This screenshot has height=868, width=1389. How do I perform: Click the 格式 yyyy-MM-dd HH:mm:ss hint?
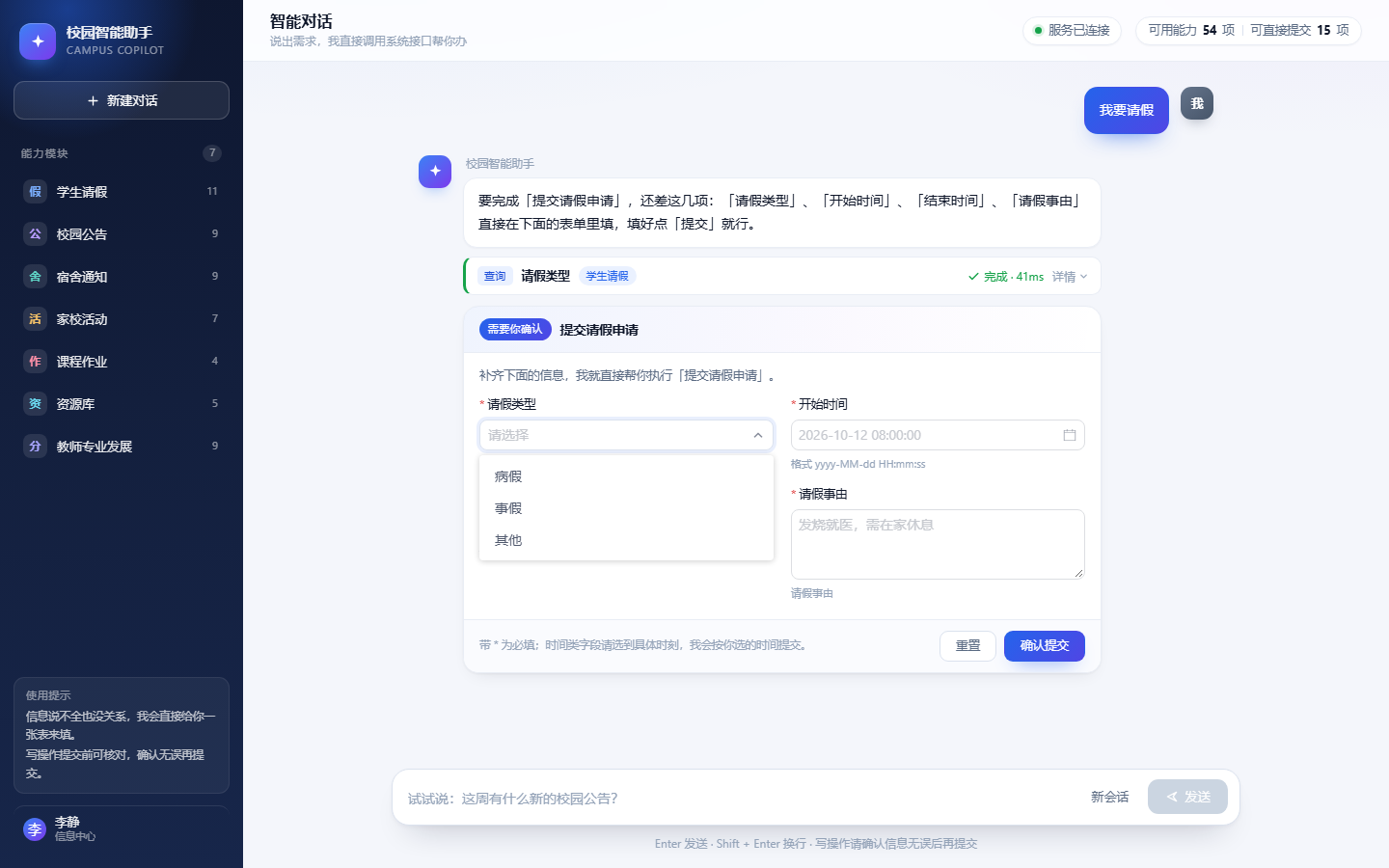pos(858,465)
